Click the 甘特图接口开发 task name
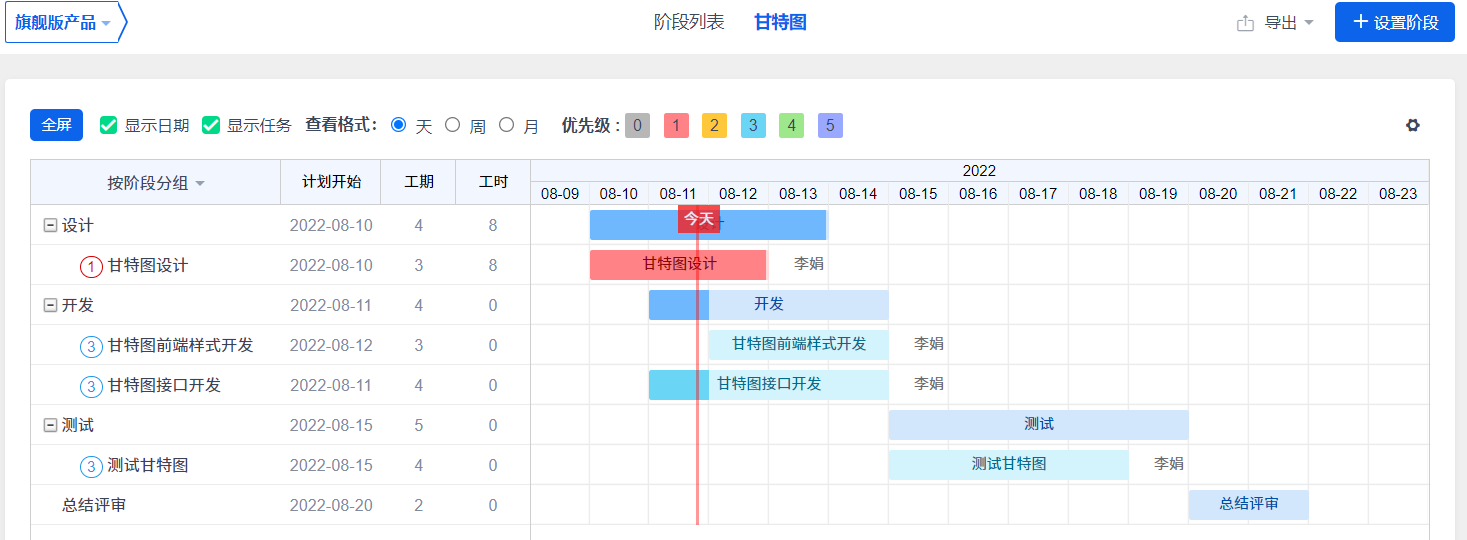Viewport: 1467px width, 540px height. pyautogui.click(x=164, y=385)
